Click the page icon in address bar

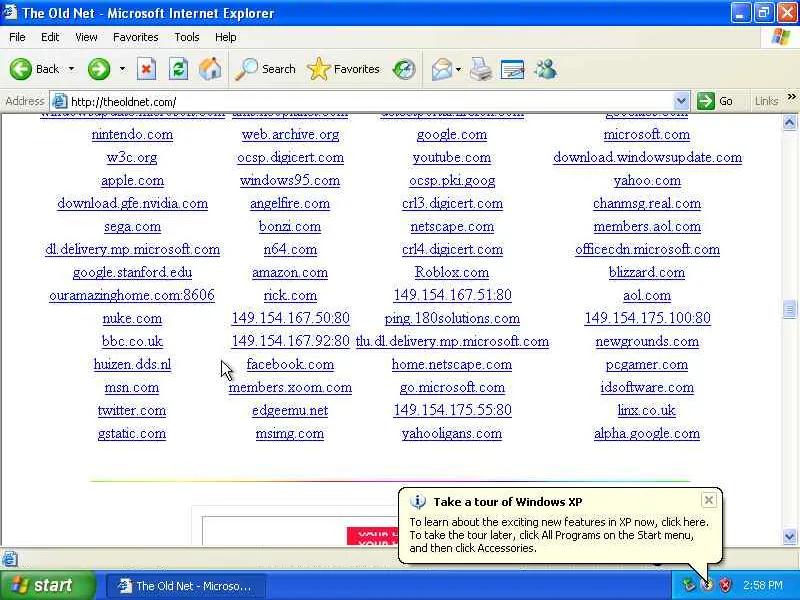[x=60, y=101]
